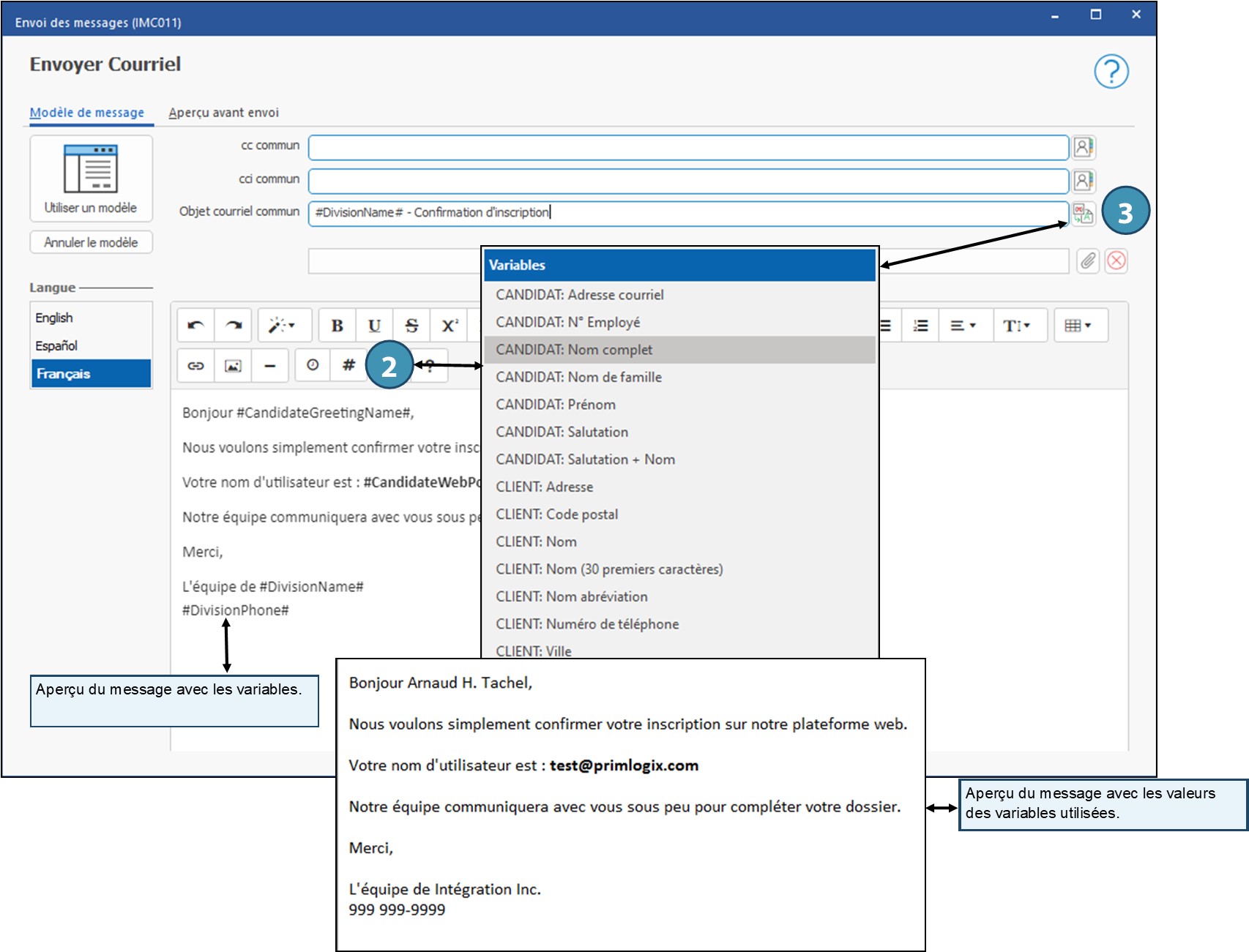This screenshot has height=952, width=1249.
Task: Expand the magic wand formatting dropdown
Action: [282, 326]
